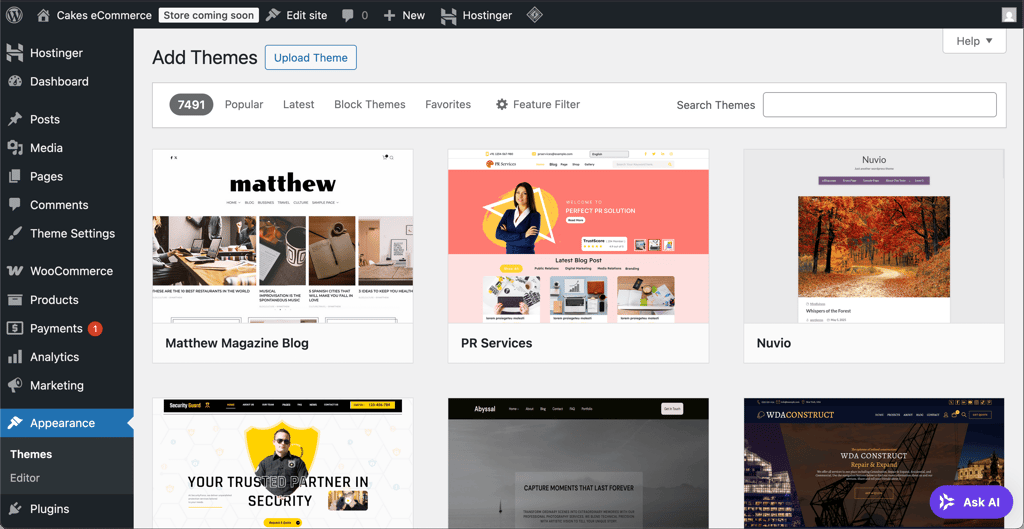
Task: Focus the Search Themes input field
Action: (880, 104)
